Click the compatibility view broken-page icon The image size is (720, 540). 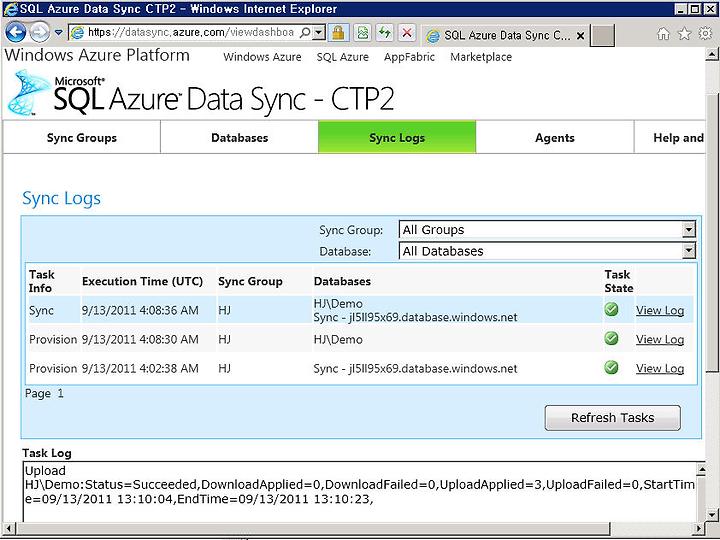[x=362, y=33]
